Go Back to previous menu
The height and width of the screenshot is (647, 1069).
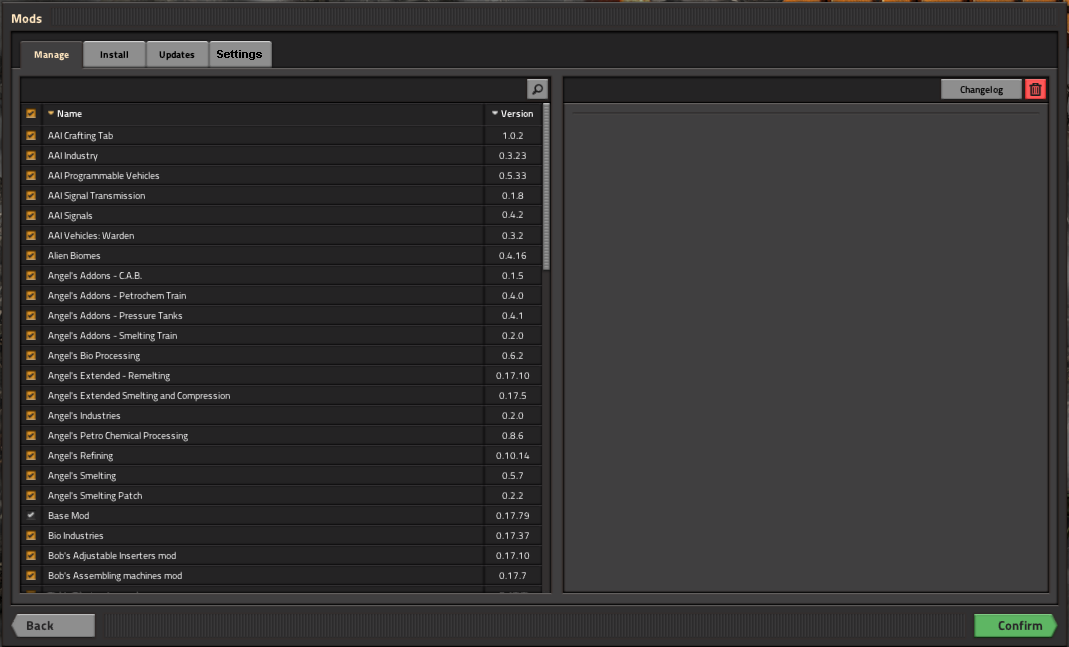53,626
